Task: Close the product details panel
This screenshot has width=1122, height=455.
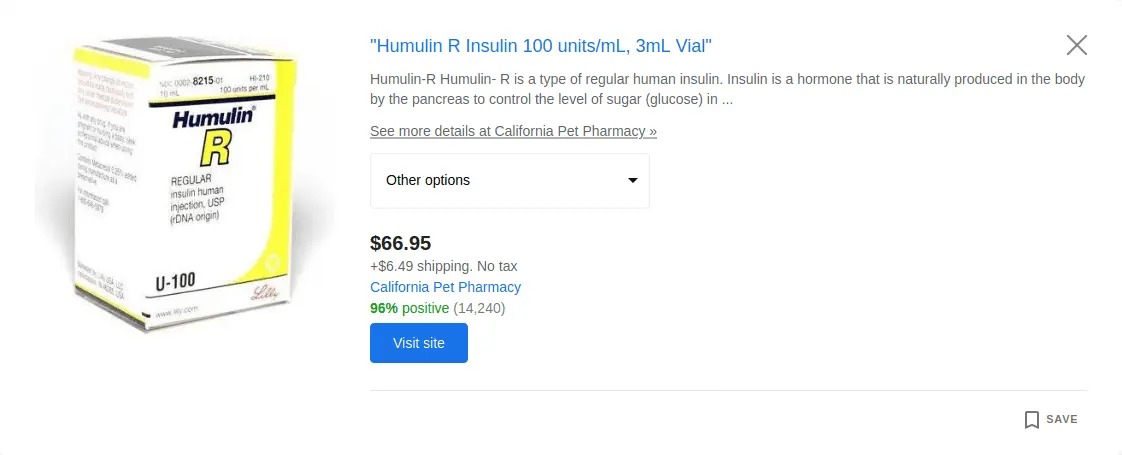Action: pos(1076,45)
